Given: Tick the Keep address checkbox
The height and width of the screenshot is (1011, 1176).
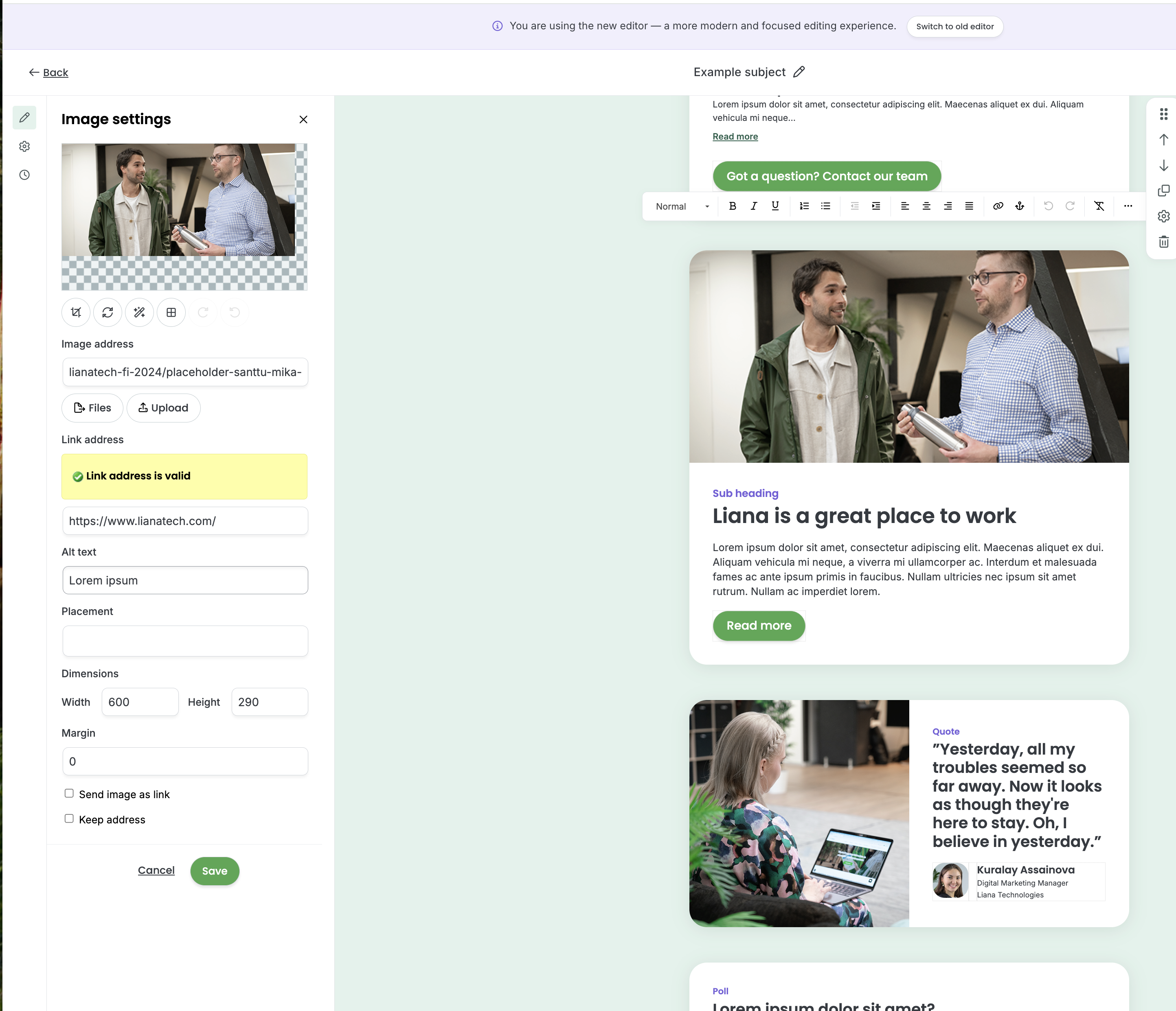Looking at the screenshot, I should (69, 818).
